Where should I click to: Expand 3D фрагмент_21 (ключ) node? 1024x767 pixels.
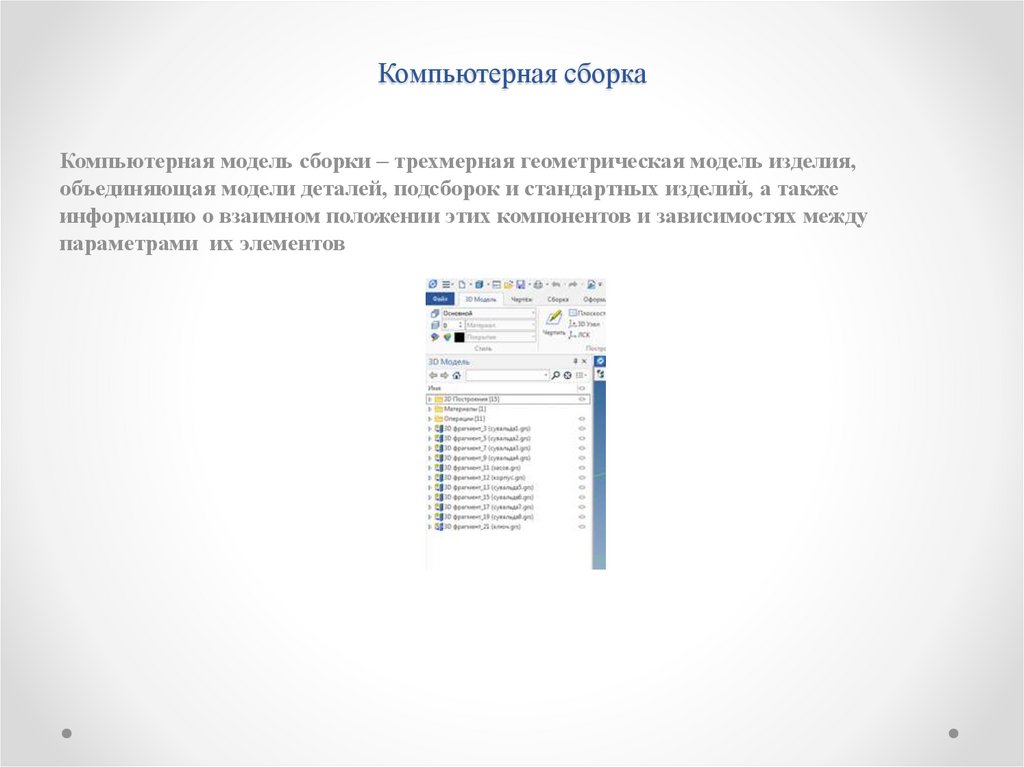coord(429,526)
